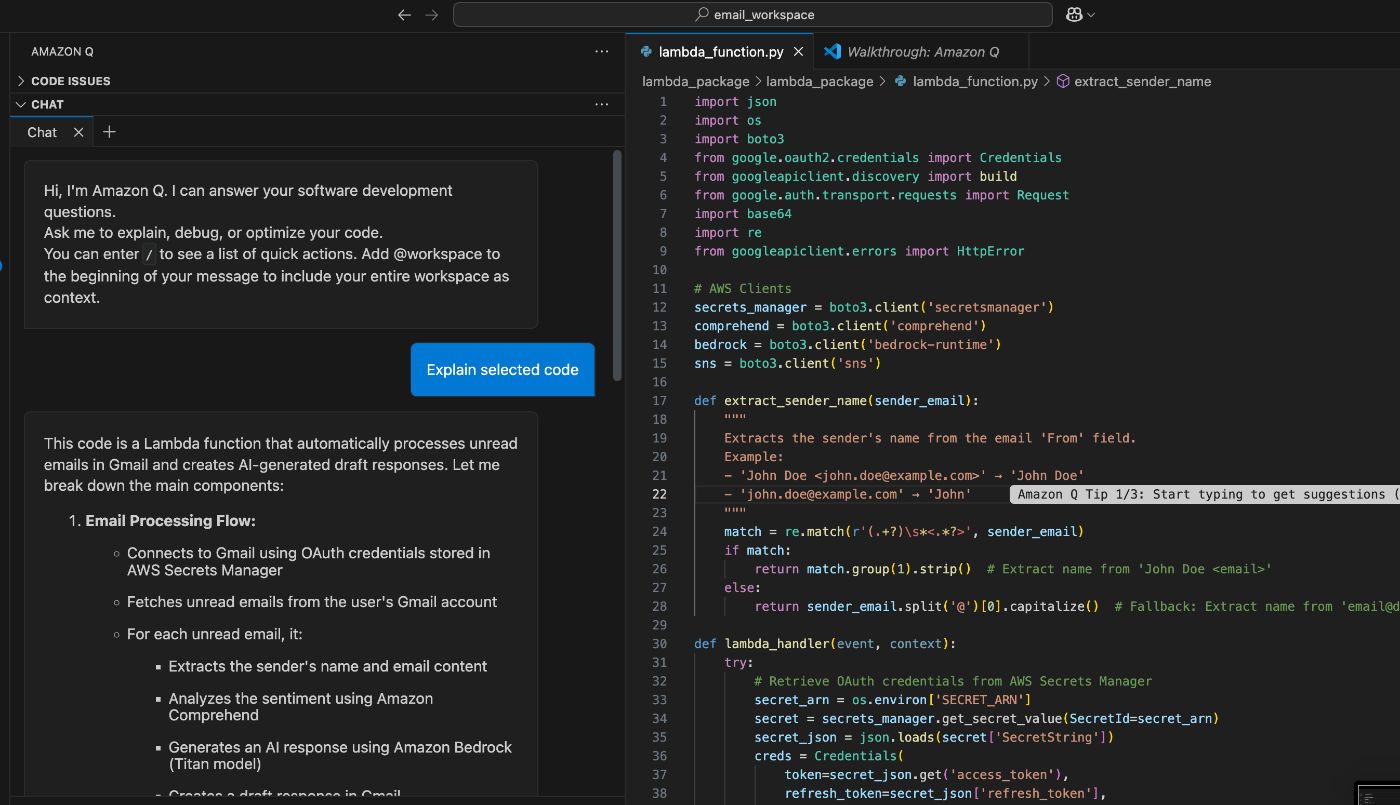Open the Amazon Q panel ellipsis menu

point(601,51)
